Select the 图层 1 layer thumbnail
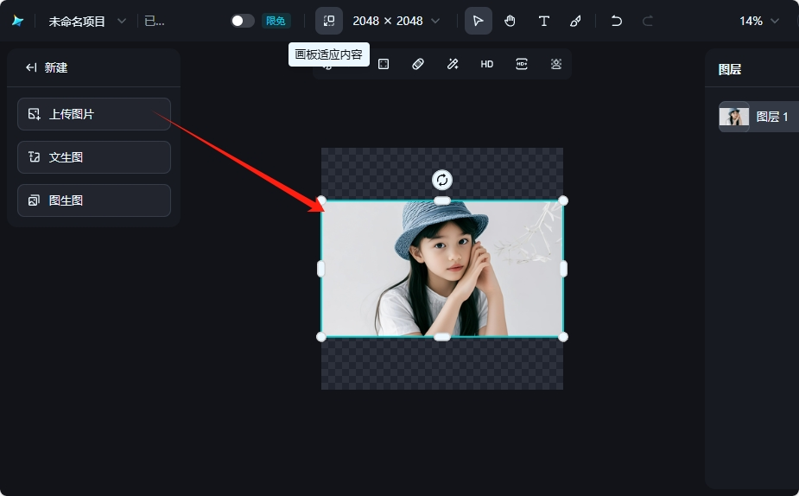 coord(734,117)
